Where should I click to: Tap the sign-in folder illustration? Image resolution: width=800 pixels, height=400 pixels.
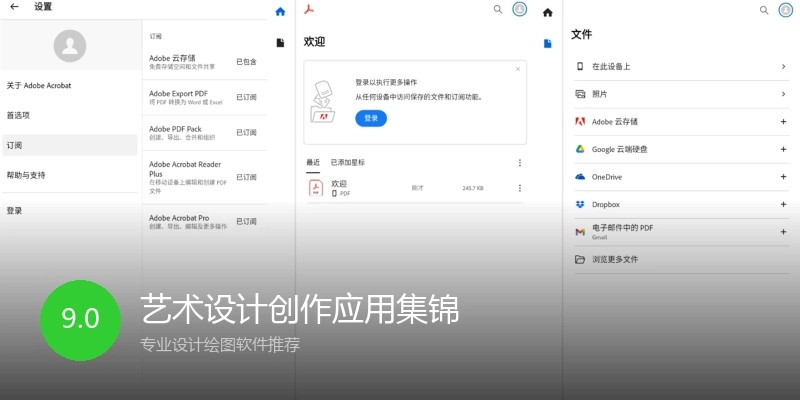coord(323,102)
